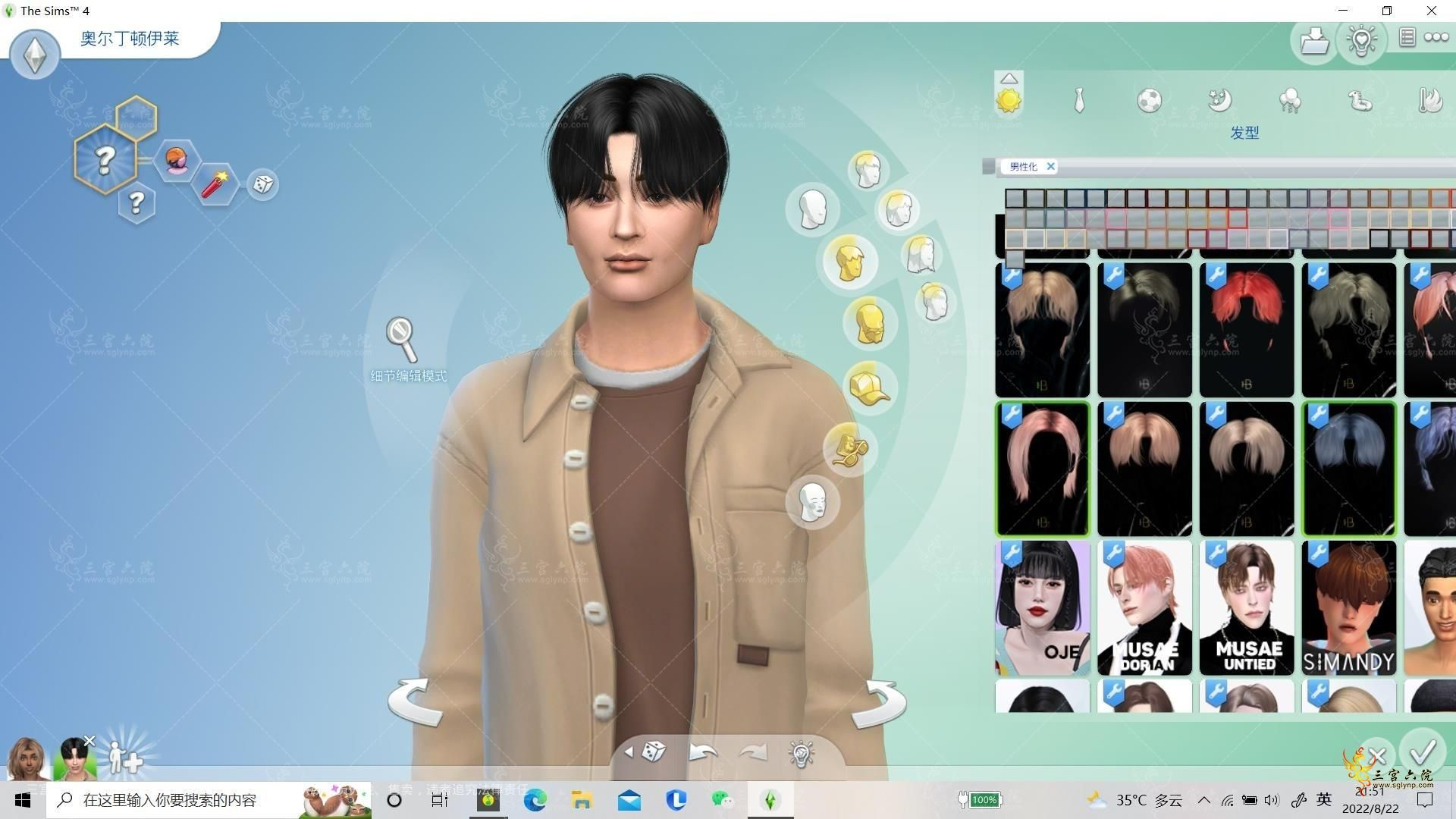Open the household list panel icon

pyautogui.click(x=1407, y=37)
